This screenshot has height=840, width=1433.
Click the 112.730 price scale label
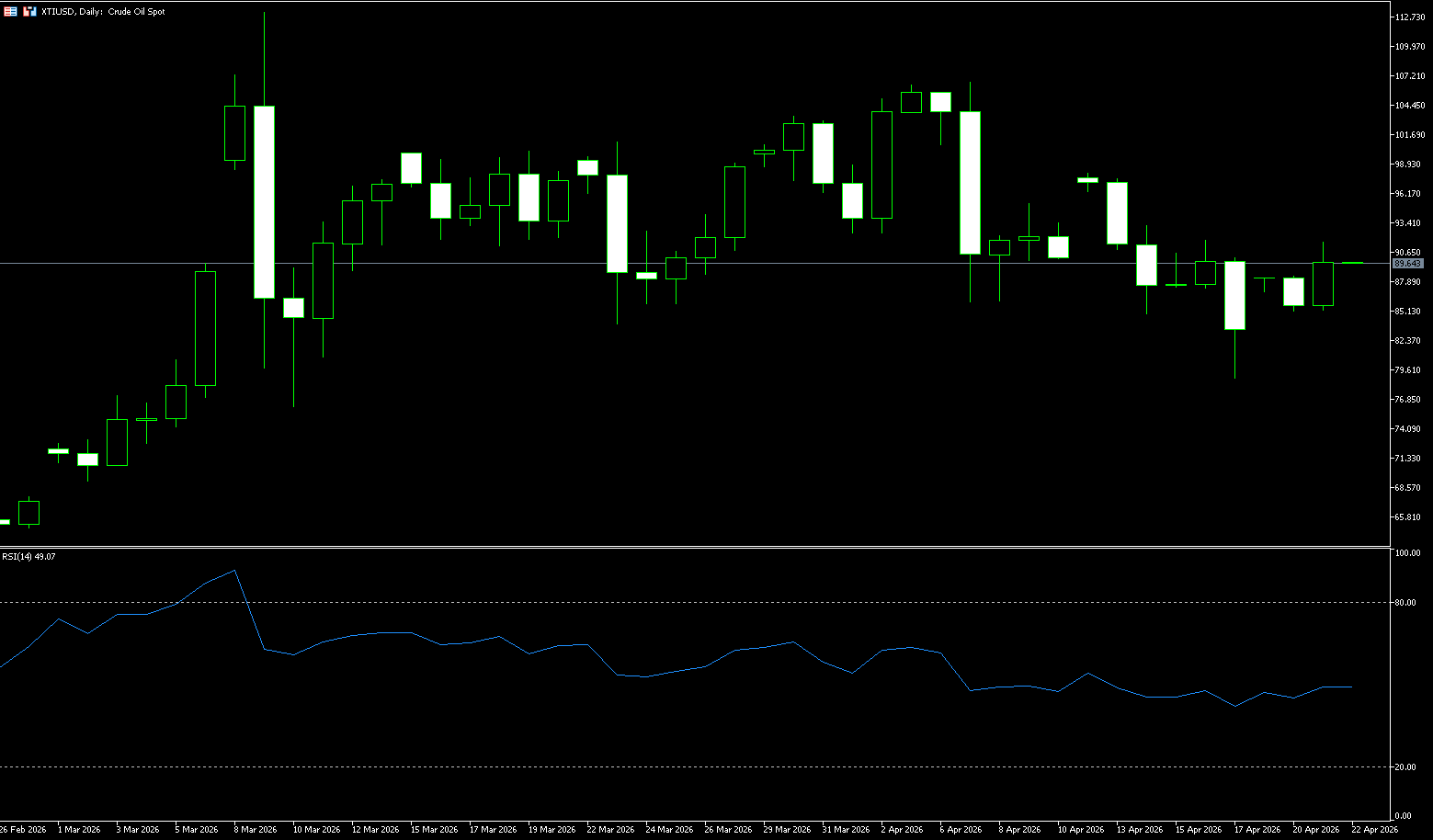tap(1409, 17)
